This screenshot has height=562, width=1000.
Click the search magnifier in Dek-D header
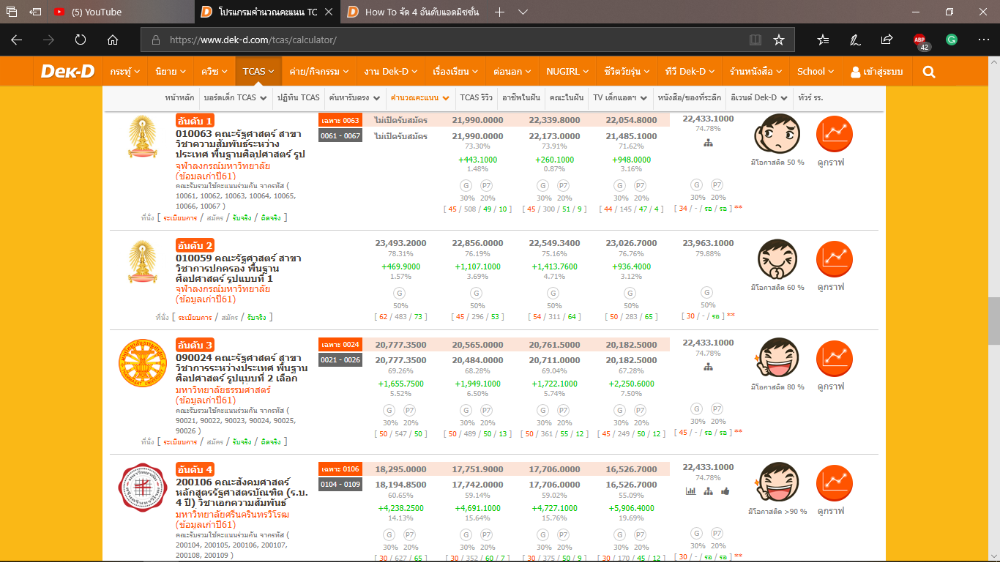tap(929, 72)
